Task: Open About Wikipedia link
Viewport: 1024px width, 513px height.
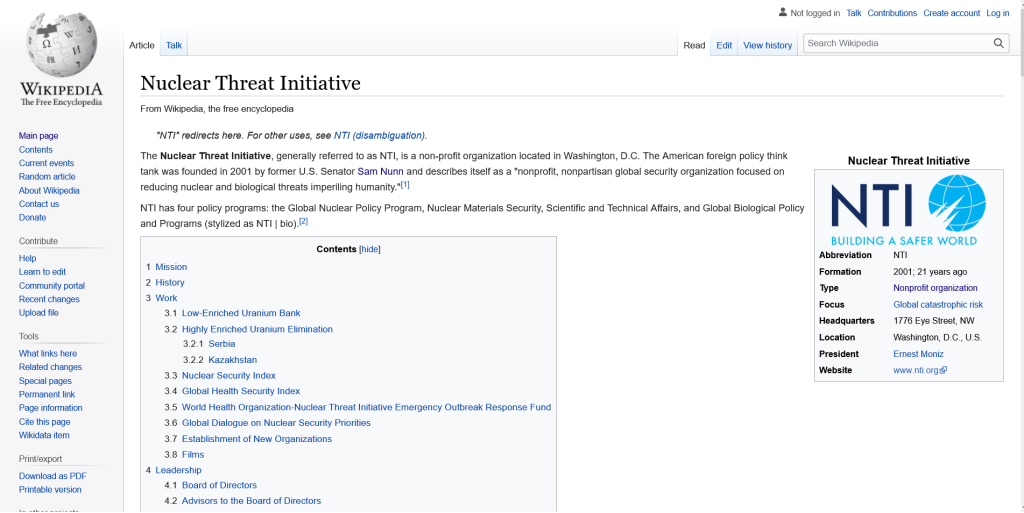Action: coord(49,191)
